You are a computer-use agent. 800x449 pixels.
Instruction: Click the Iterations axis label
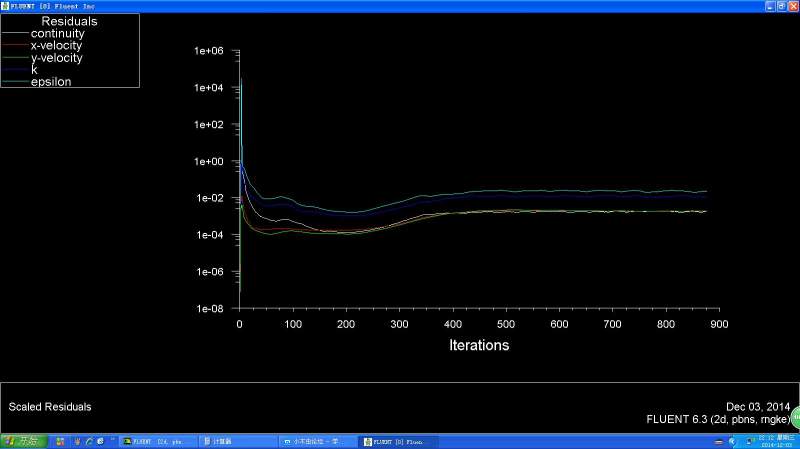click(479, 345)
